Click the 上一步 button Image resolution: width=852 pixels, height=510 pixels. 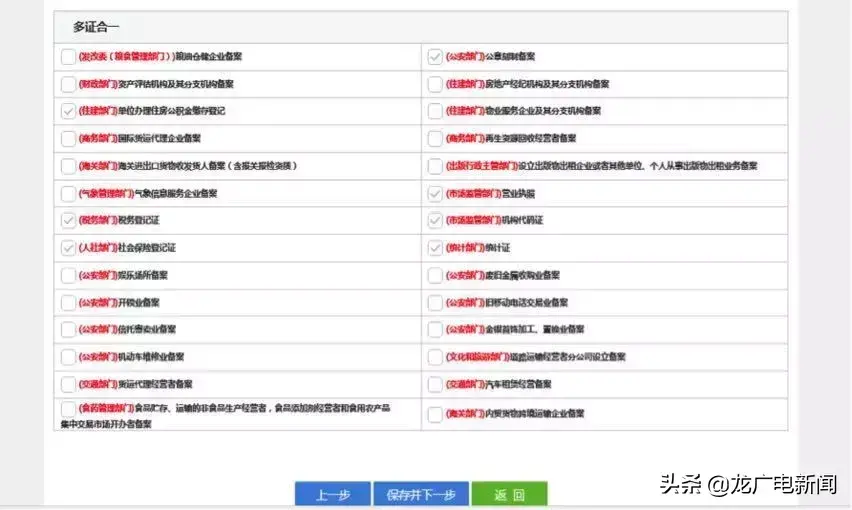[331, 494]
